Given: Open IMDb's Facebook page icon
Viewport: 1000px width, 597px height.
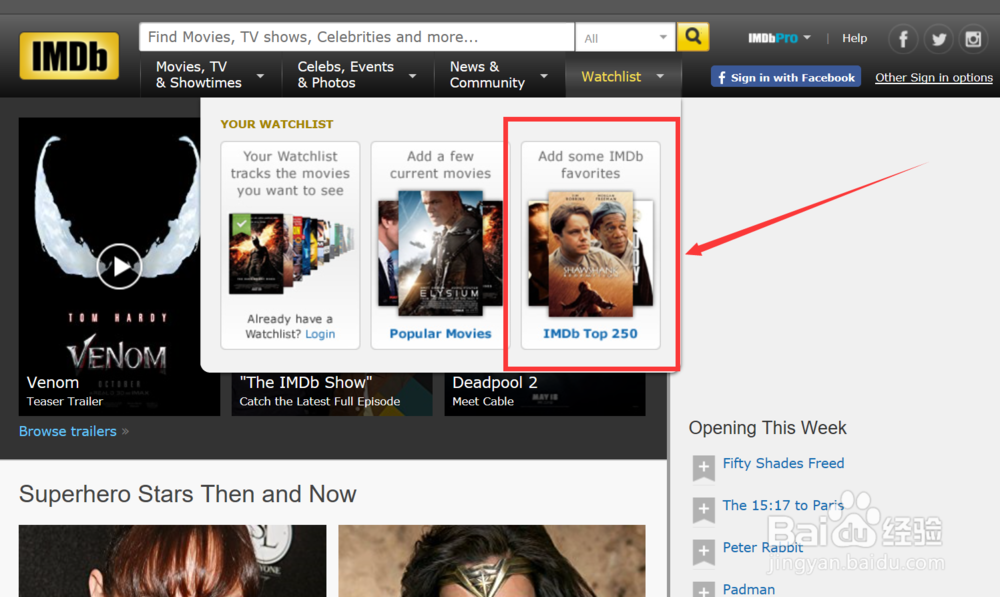Looking at the screenshot, I should (903, 40).
